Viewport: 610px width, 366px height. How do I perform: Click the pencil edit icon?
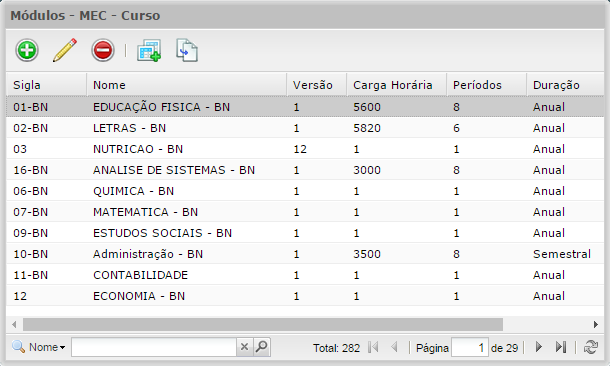[65, 50]
